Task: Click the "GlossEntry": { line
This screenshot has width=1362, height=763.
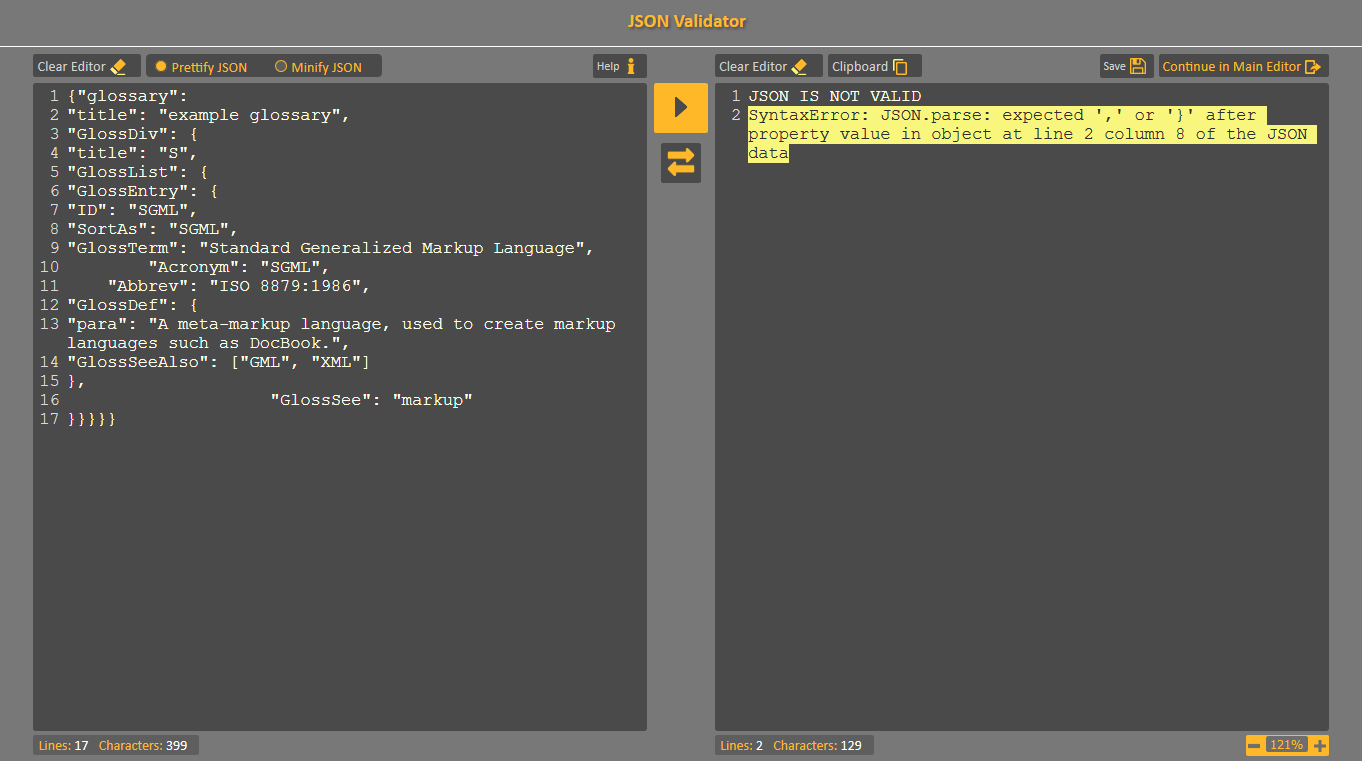Action: coord(143,191)
